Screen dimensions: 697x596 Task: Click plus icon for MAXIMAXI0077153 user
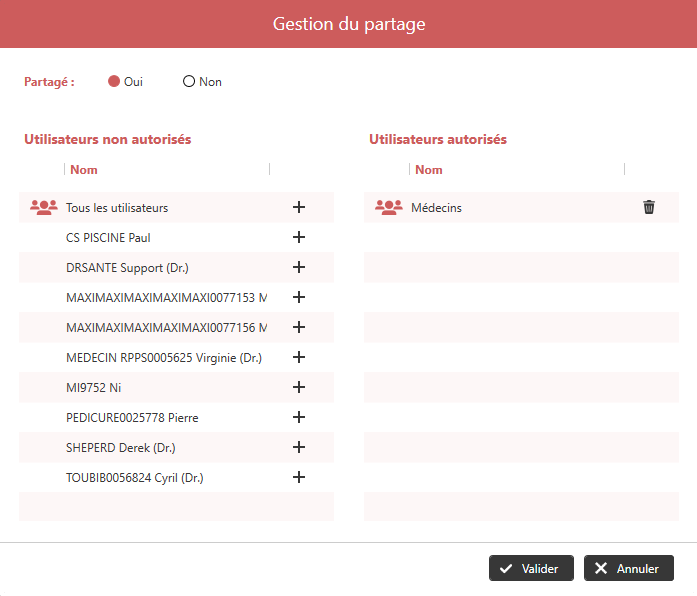(298, 297)
